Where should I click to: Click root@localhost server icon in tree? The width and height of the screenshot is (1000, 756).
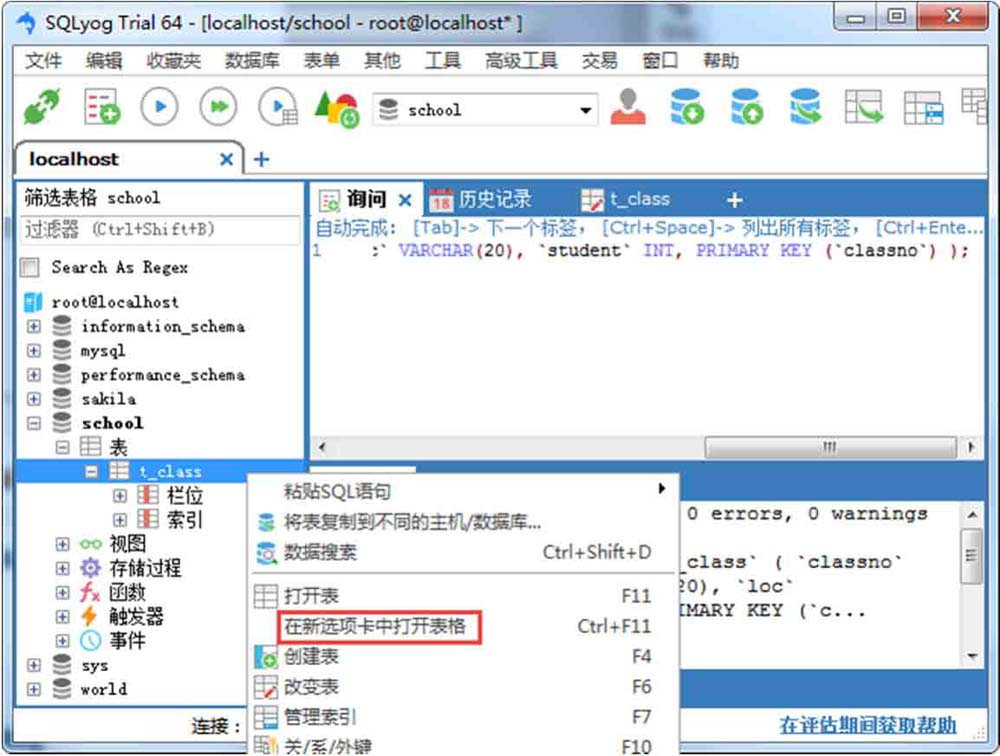(x=33, y=302)
